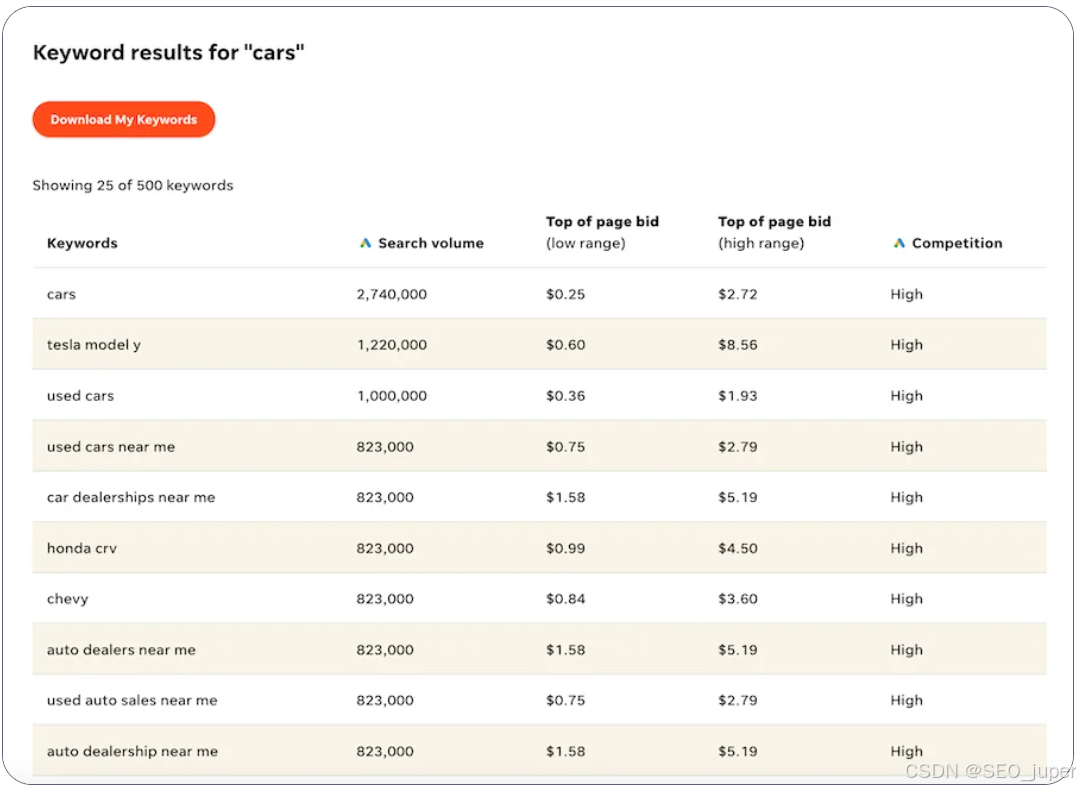
Task: Click the Download My Keywords button
Action: coord(124,119)
